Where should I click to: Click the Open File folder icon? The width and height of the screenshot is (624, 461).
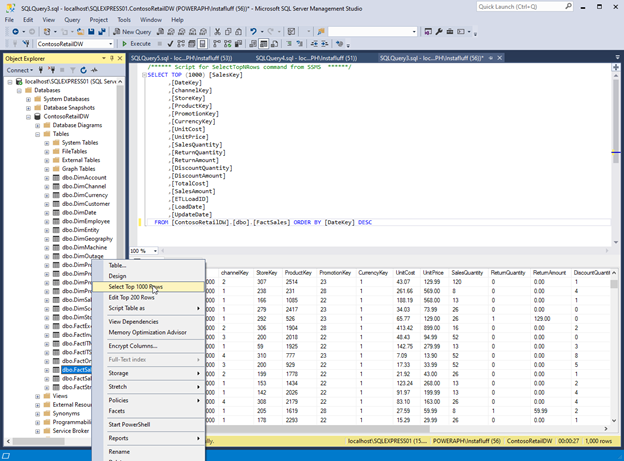[x=80, y=32]
